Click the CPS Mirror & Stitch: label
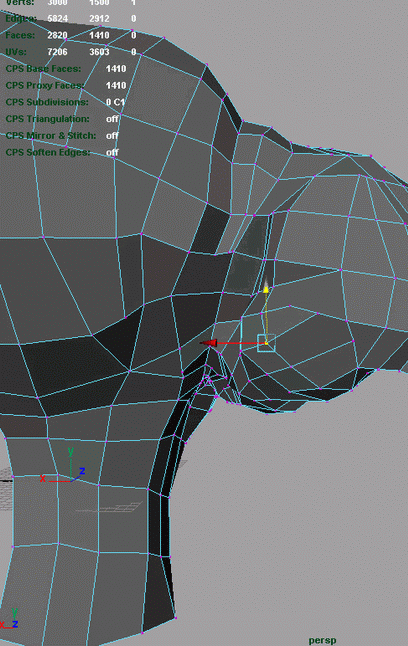This screenshot has width=408, height=646. 51,136
